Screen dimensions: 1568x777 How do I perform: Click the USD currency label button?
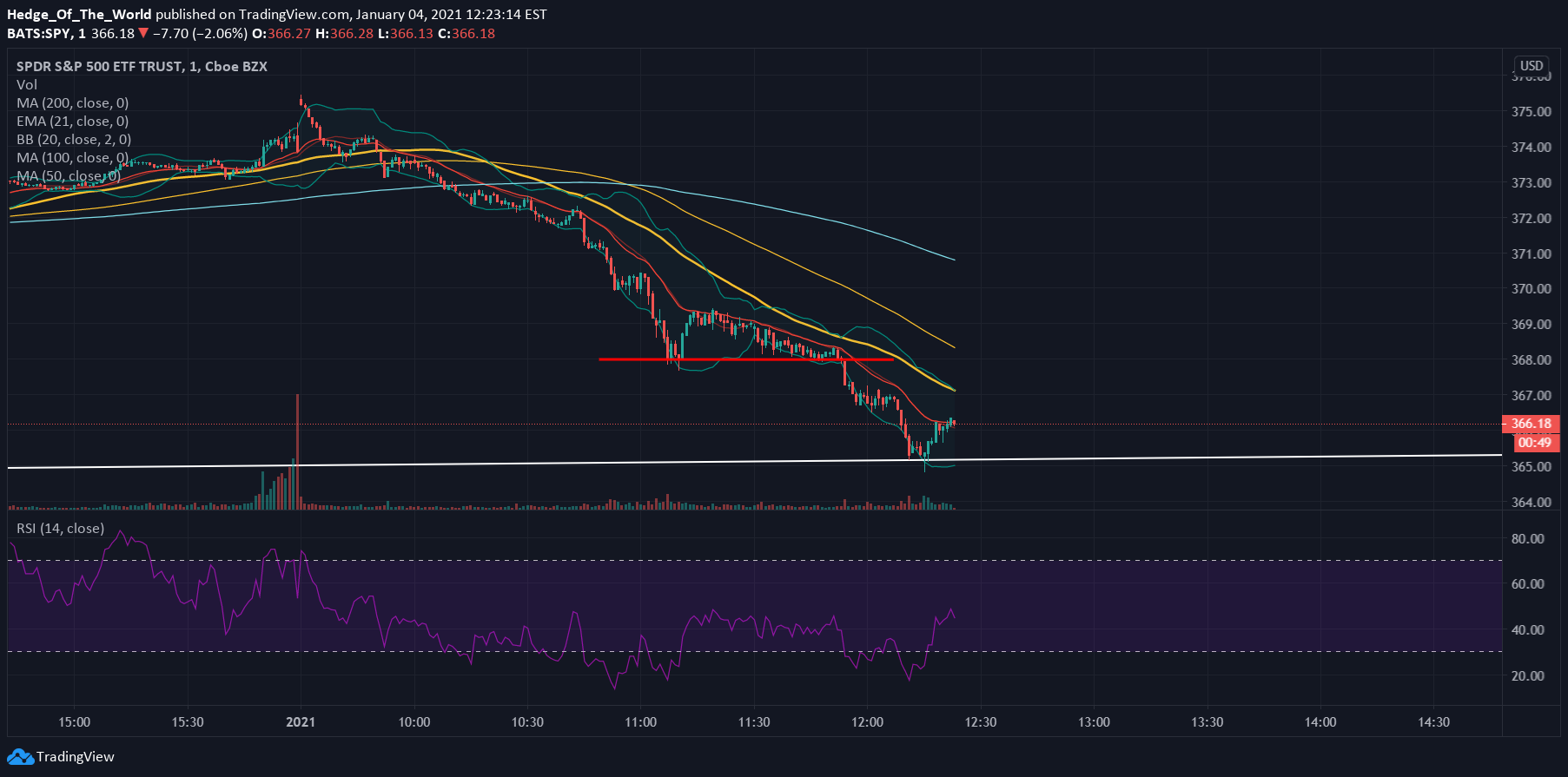pos(1532,66)
